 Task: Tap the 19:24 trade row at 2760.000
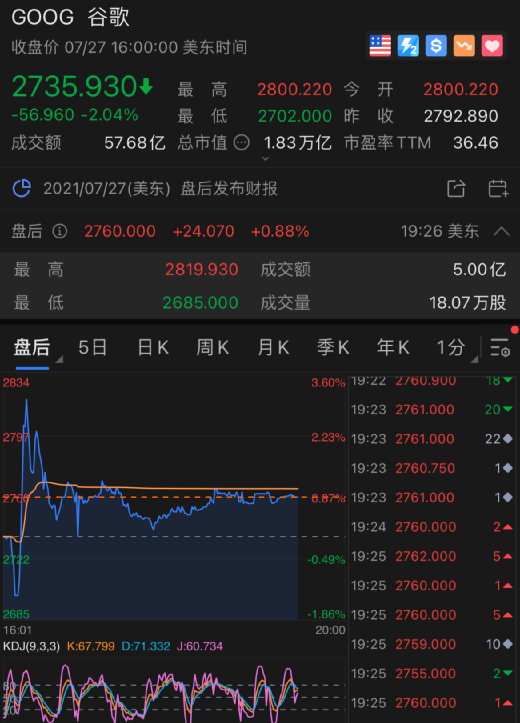point(432,527)
